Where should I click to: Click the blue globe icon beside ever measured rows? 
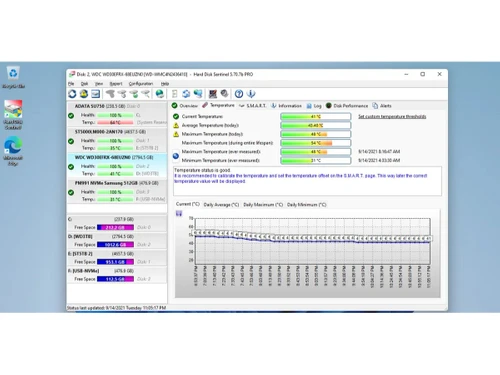[x=176, y=156]
